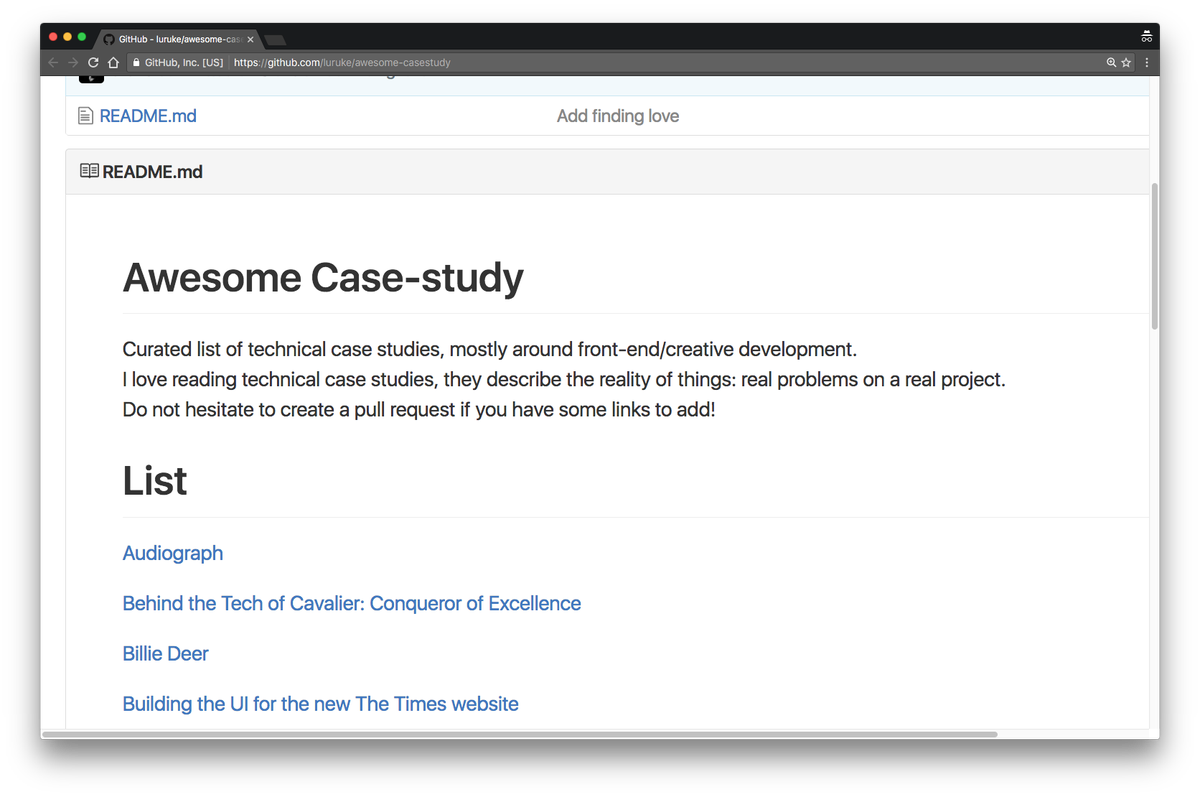Open Building the UI for The Times website
The image size is (1200, 797).
click(320, 703)
